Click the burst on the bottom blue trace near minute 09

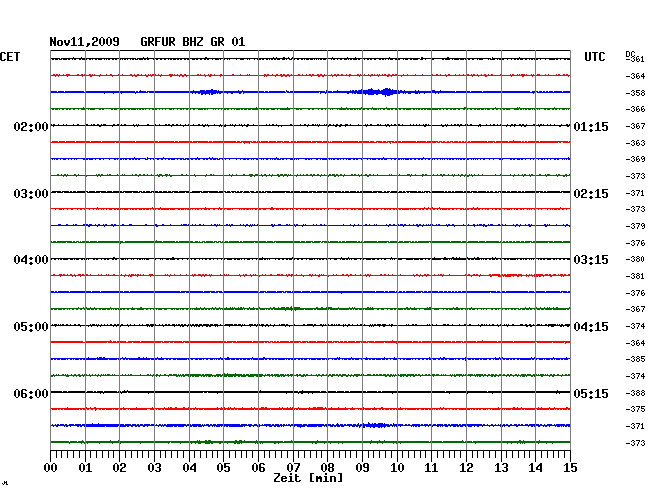coord(375,425)
